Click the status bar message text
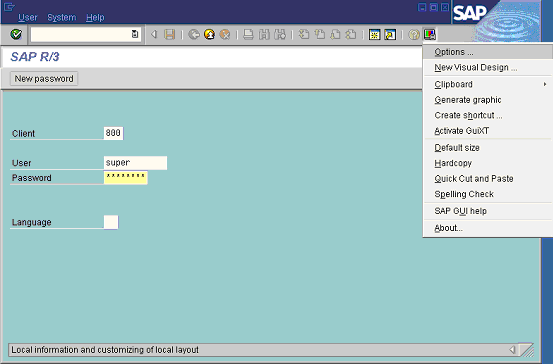Image resolution: width=553 pixels, height=364 pixels. point(105,350)
